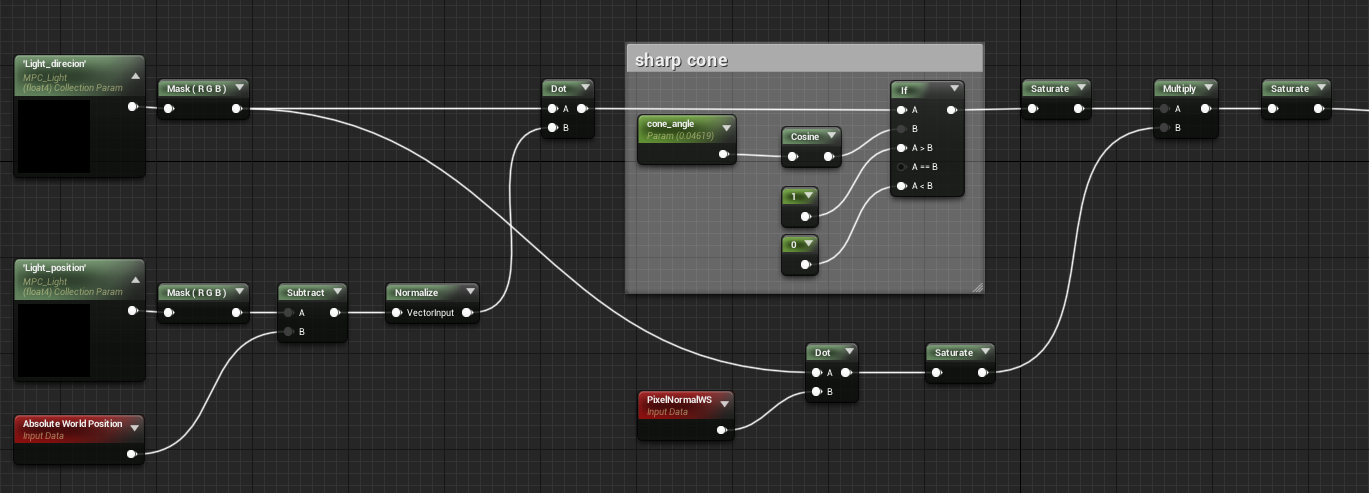
Task: Click the Cosine node's output pin
Action: click(828, 156)
